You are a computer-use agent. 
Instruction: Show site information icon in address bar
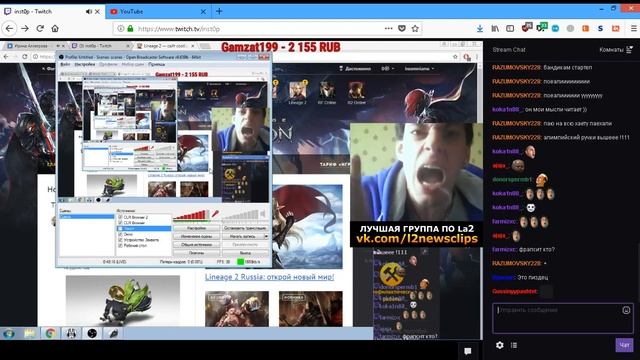121,29
